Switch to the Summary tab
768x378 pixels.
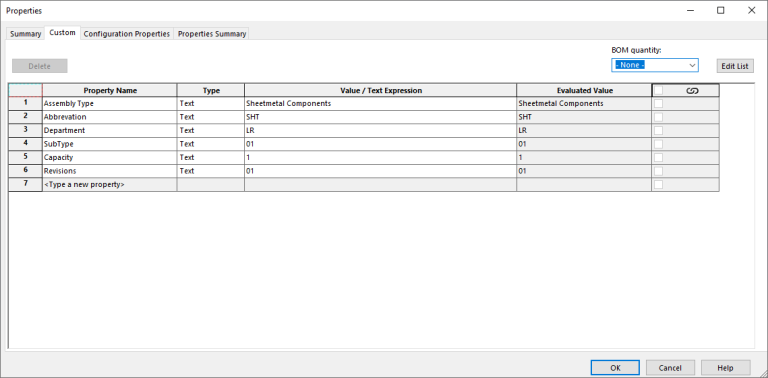tap(25, 34)
